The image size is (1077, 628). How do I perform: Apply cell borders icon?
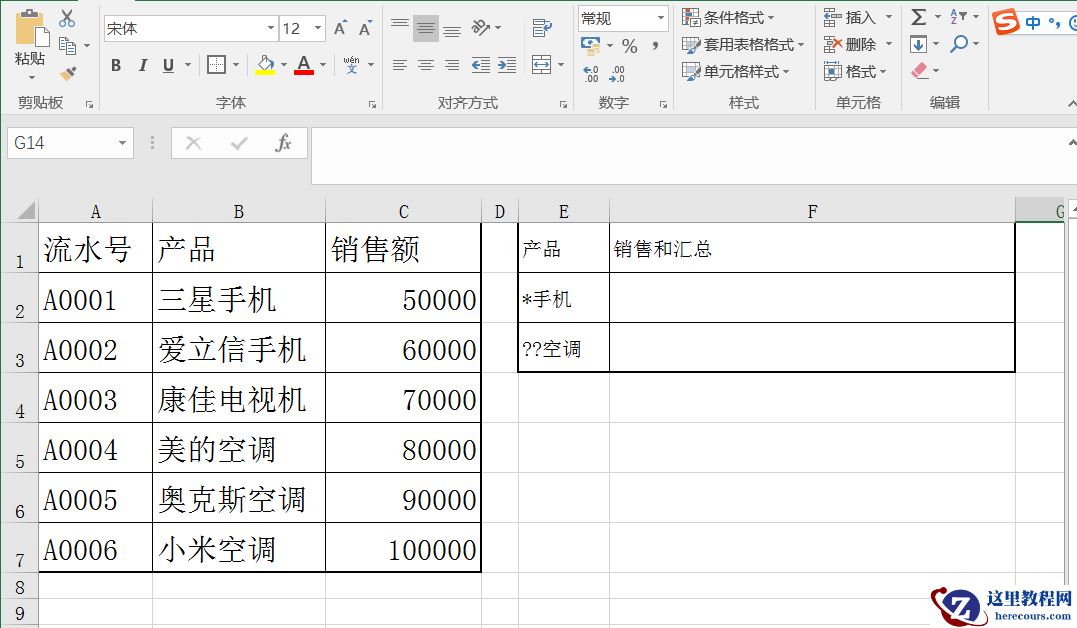pos(216,65)
